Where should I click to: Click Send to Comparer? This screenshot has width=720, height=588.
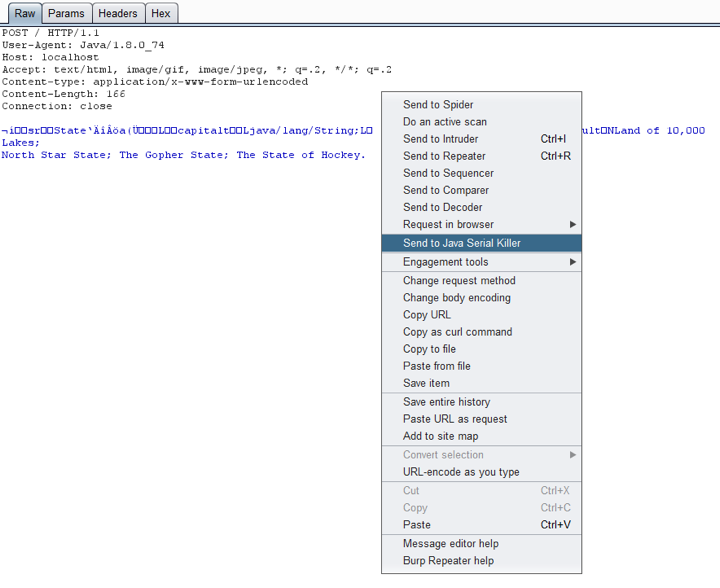[446, 190]
